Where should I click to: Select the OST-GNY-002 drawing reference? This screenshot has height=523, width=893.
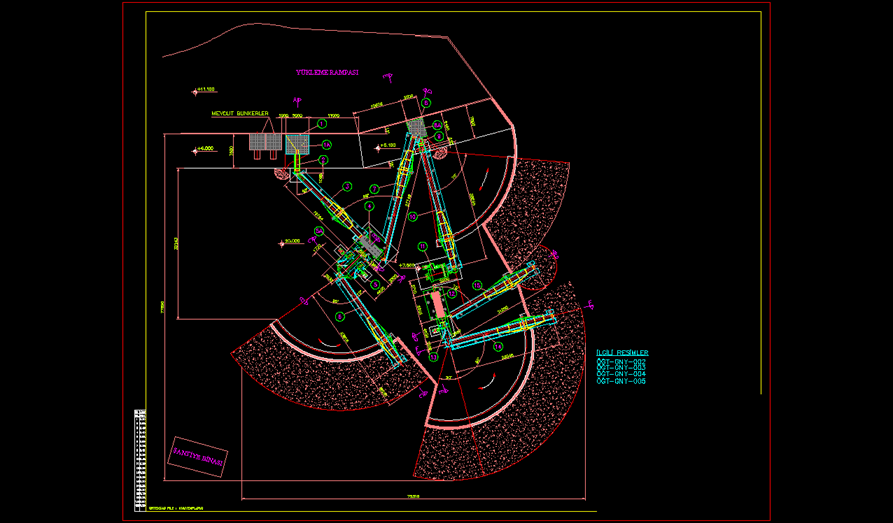click(x=621, y=361)
